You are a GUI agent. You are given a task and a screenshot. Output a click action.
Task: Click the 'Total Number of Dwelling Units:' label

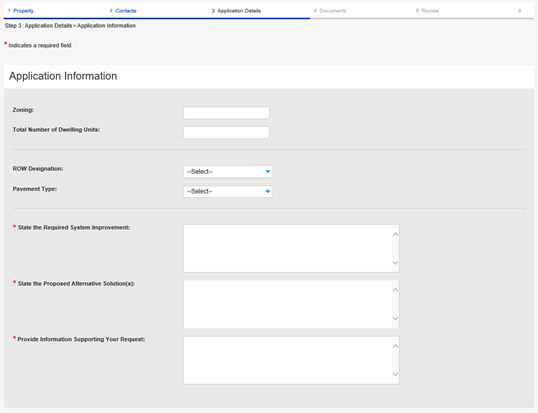pos(56,130)
